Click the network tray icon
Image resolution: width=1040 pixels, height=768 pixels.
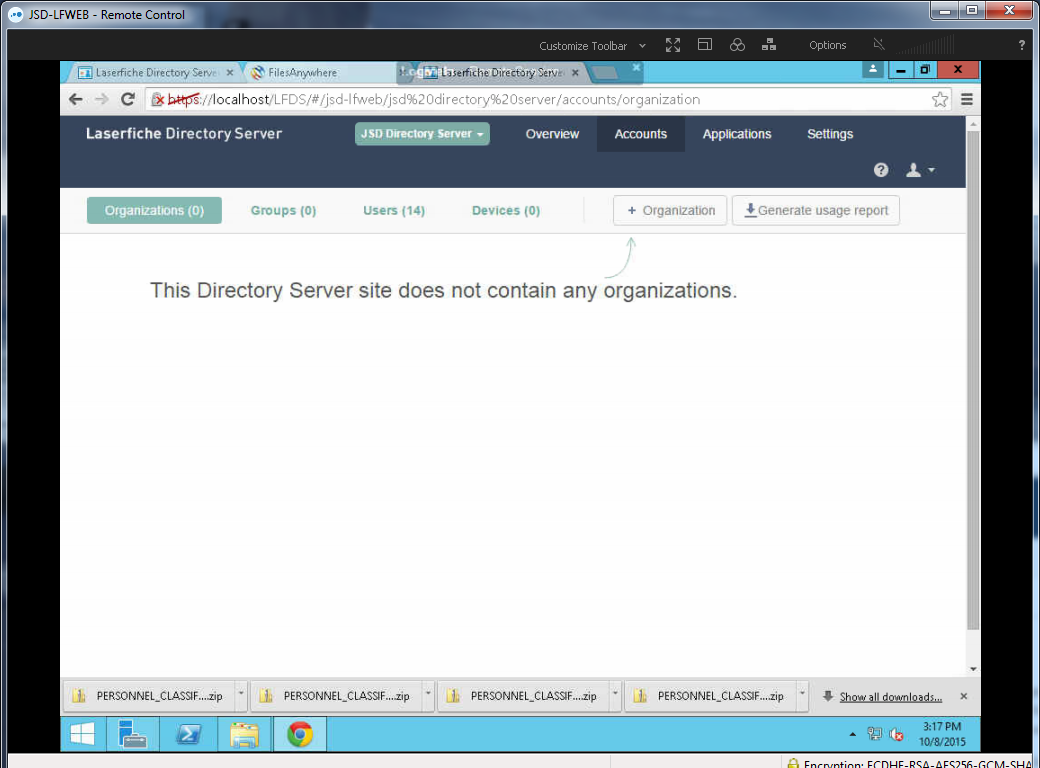click(x=875, y=734)
